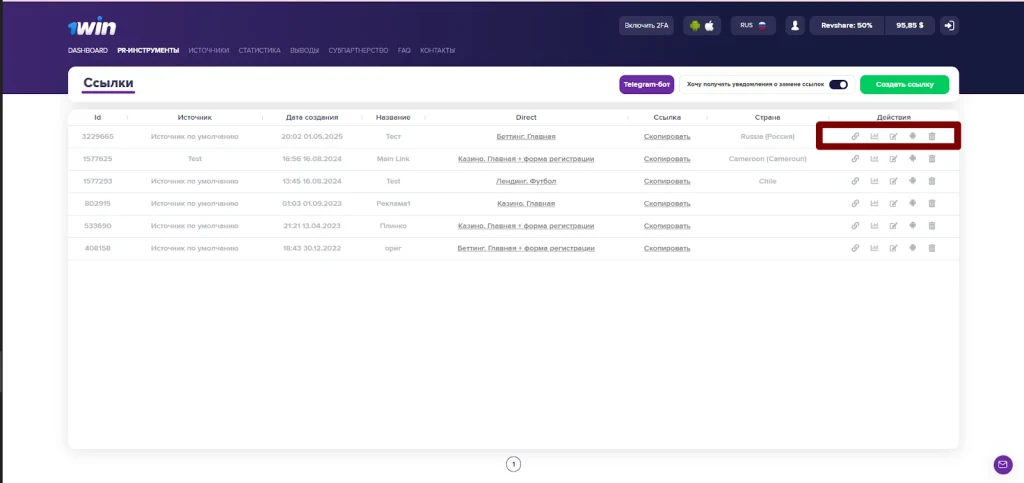Click the Telegram-бот button

click(647, 84)
